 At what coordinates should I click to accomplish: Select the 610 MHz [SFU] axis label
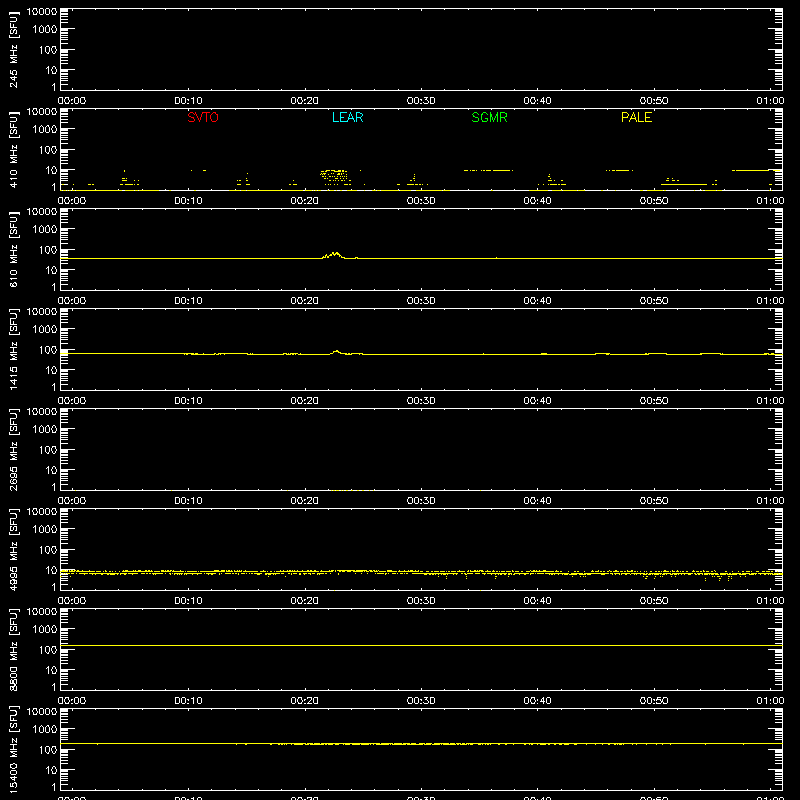point(13,249)
